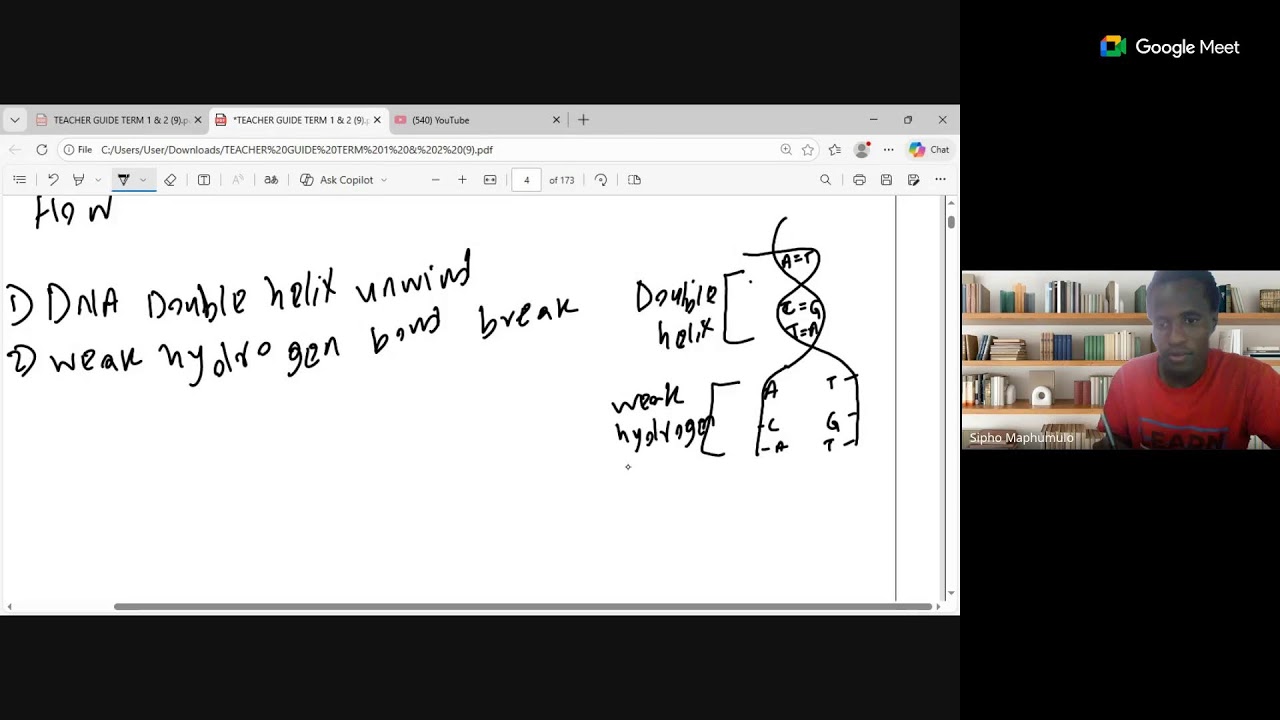Refresh the current page

(41, 150)
